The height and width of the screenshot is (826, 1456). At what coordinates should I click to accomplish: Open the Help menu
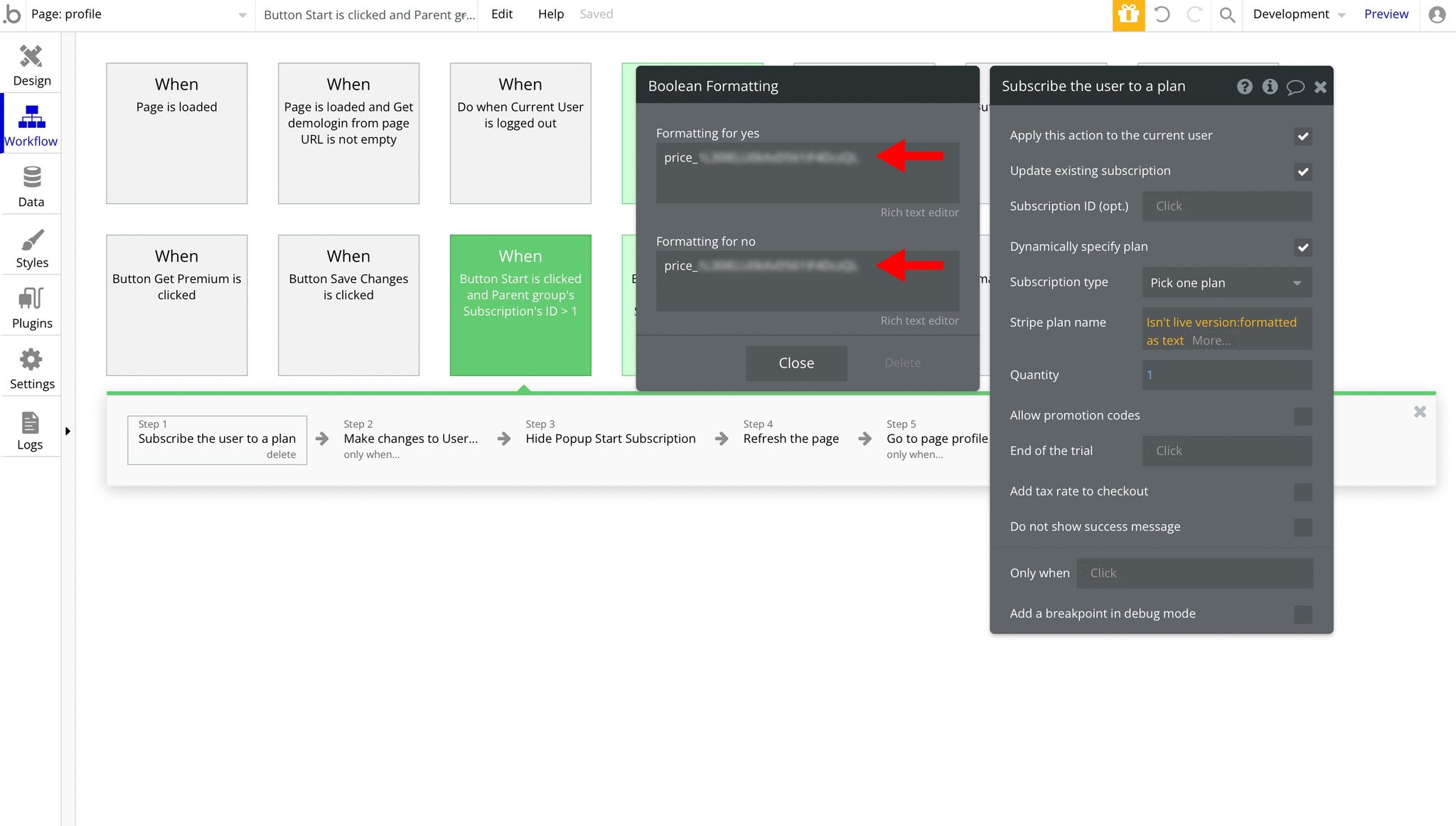[550, 14]
